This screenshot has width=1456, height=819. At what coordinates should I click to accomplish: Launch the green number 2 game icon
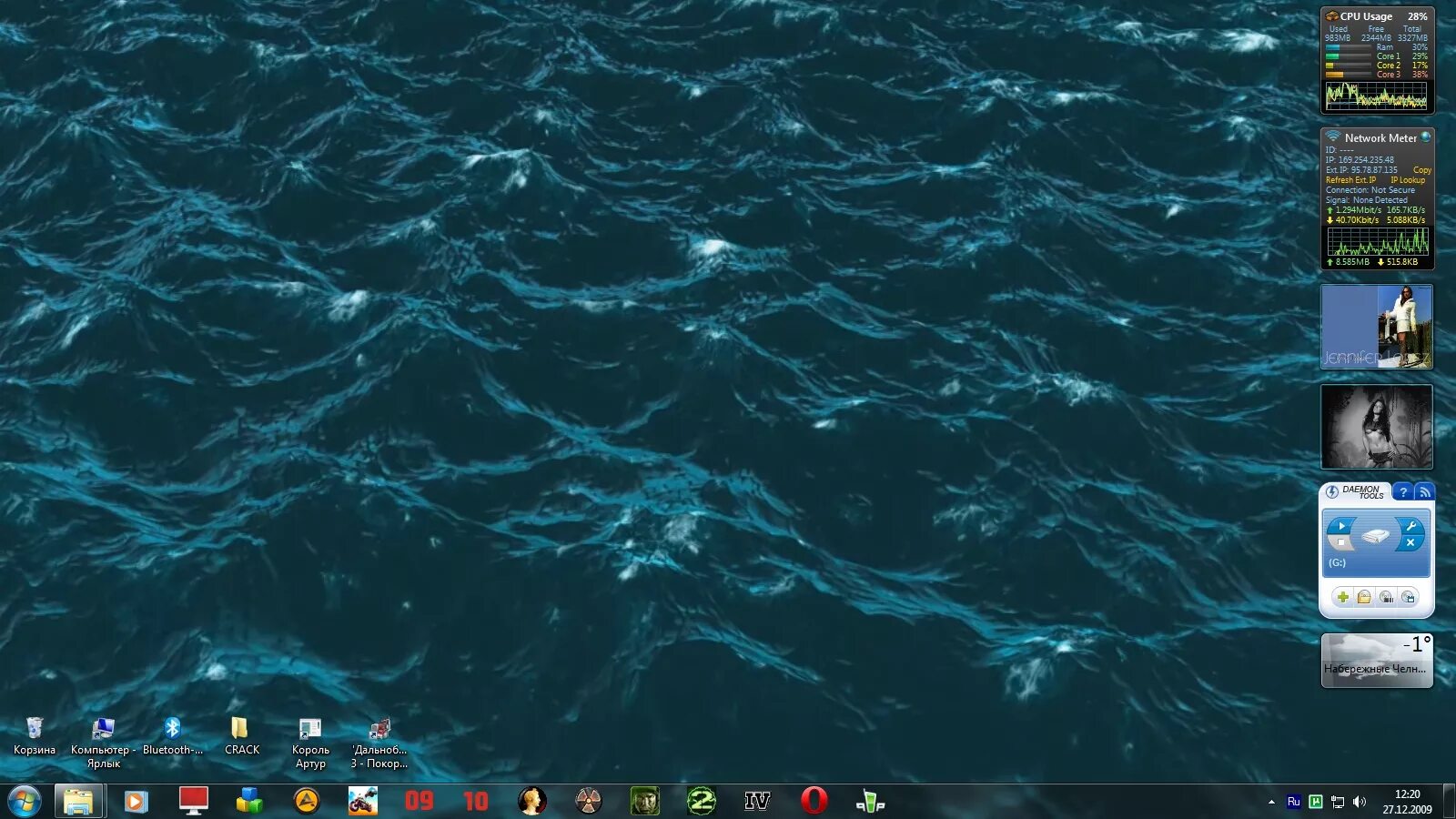tap(702, 802)
